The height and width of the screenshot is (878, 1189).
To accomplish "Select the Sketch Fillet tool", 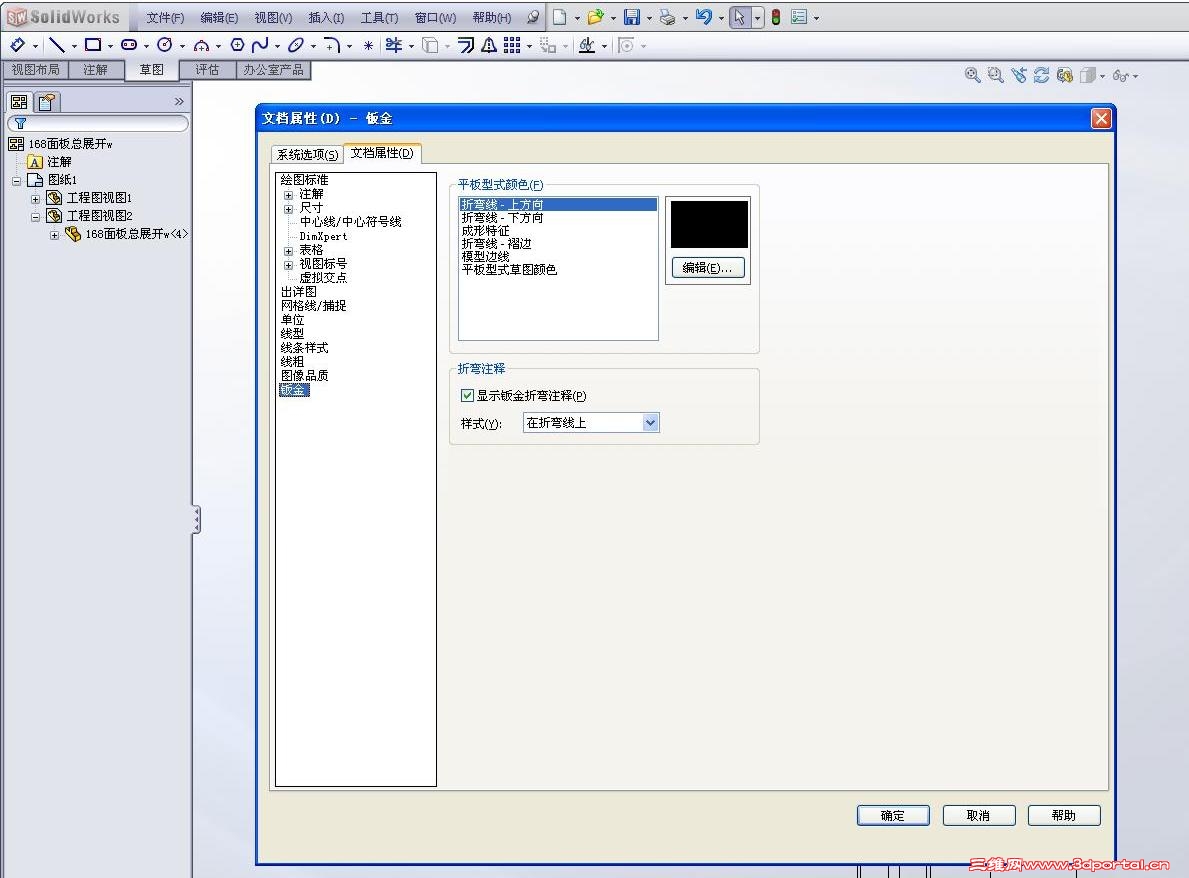I will (x=332, y=45).
